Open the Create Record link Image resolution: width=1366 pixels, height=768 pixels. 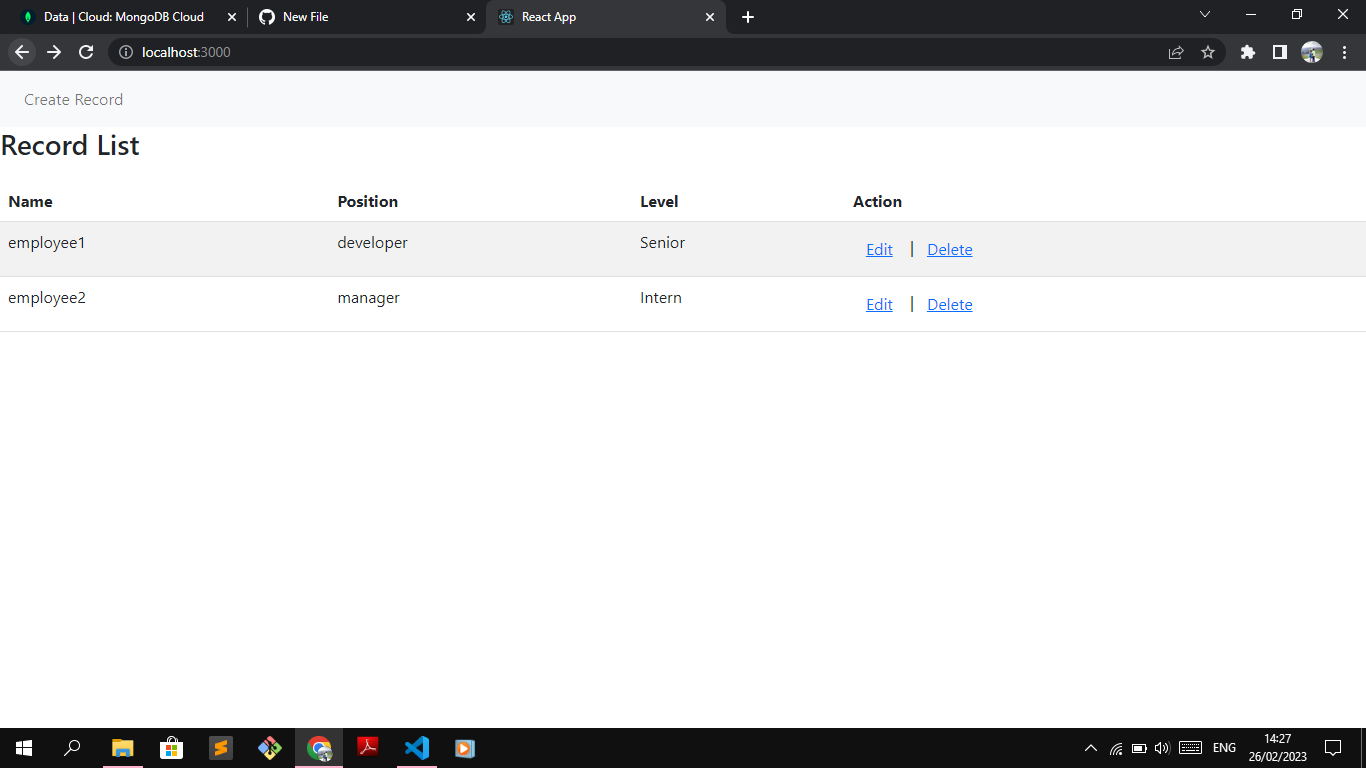(73, 99)
